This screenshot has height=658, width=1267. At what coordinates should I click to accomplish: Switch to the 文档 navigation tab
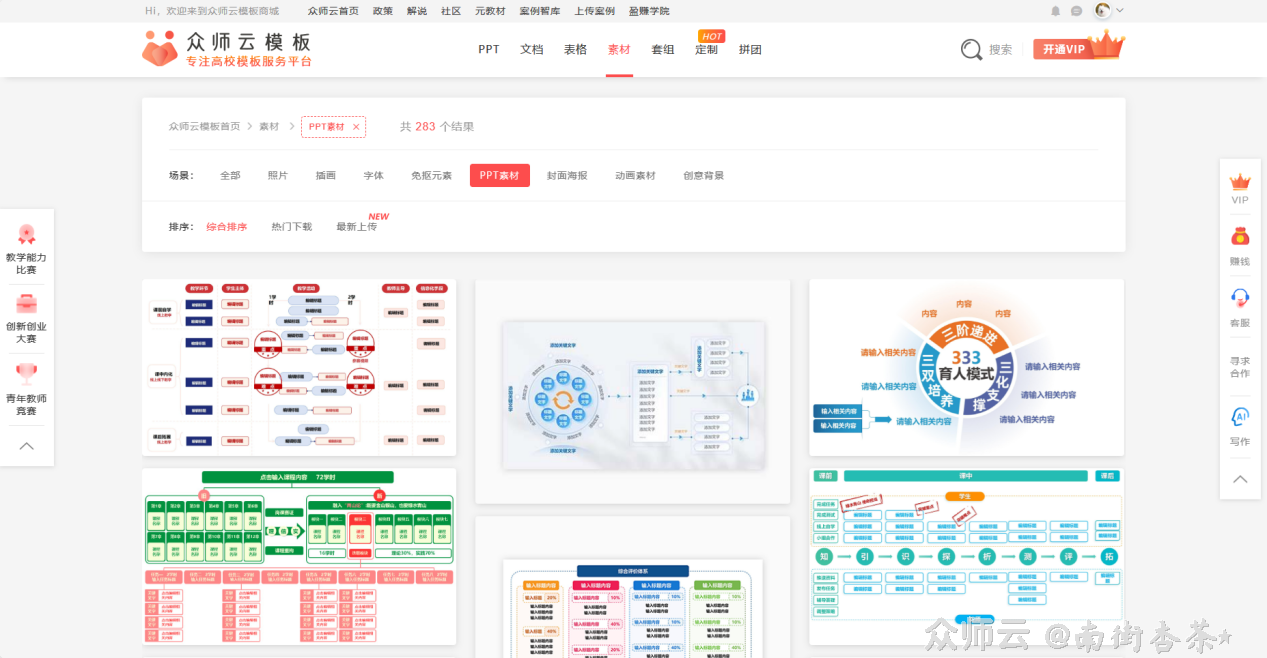[531, 50]
